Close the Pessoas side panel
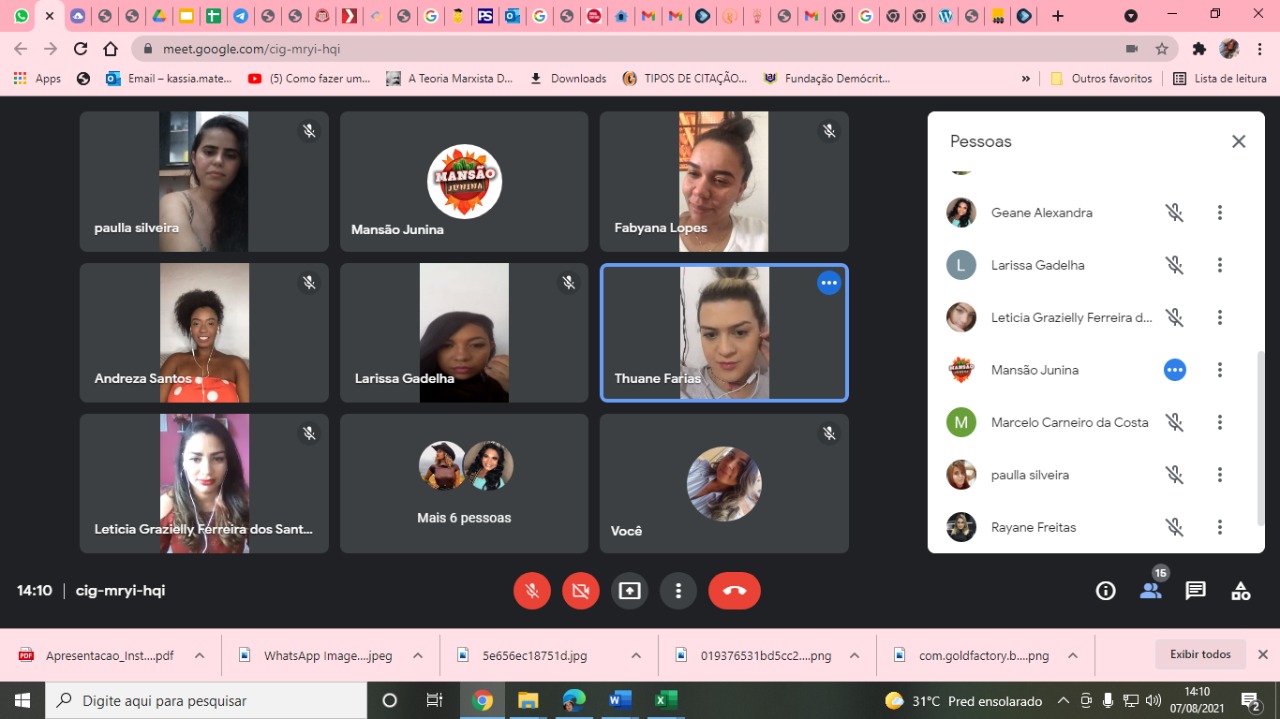Image resolution: width=1280 pixels, height=719 pixels. (1238, 142)
